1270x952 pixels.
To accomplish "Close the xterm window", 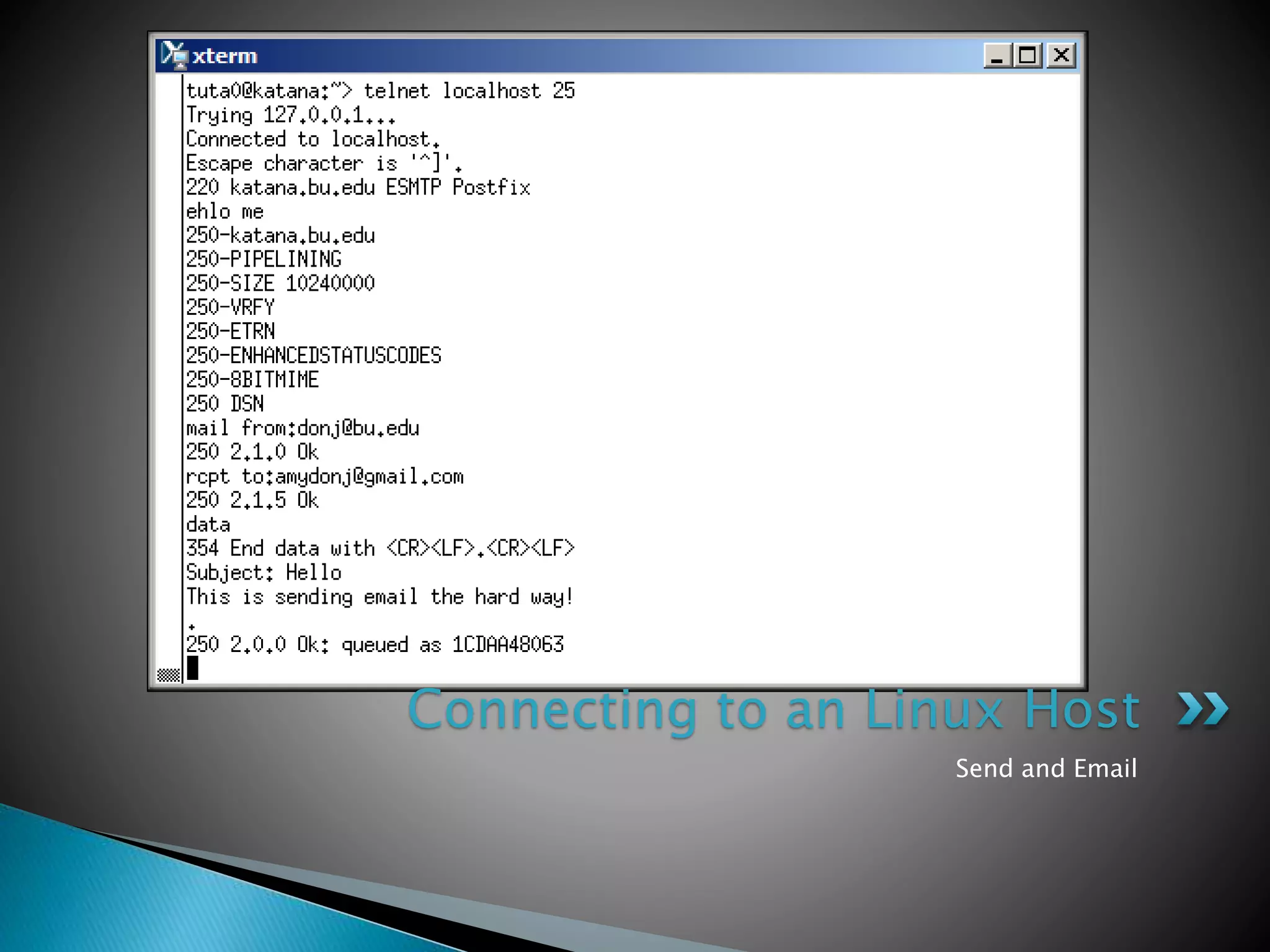I will [x=1061, y=56].
